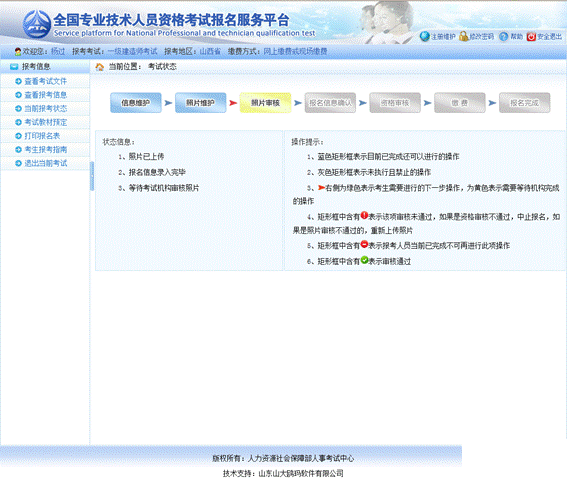Click 考试状态 breadcrumb text
The width and height of the screenshot is (567, 484).
tap(162, 67)
